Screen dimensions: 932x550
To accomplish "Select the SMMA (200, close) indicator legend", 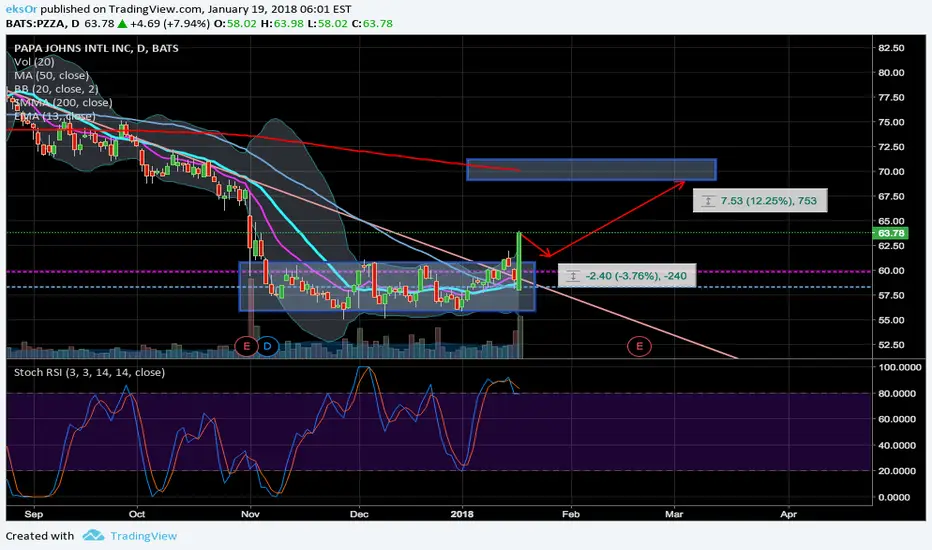I will 63,103.
